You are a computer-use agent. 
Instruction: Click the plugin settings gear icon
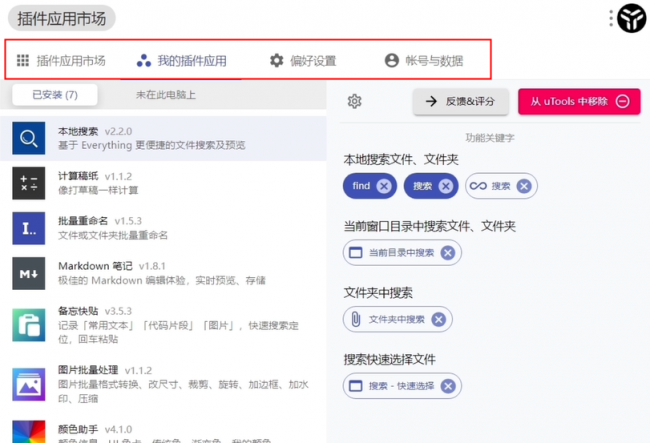pyautogui.click(x=354, y=101)
